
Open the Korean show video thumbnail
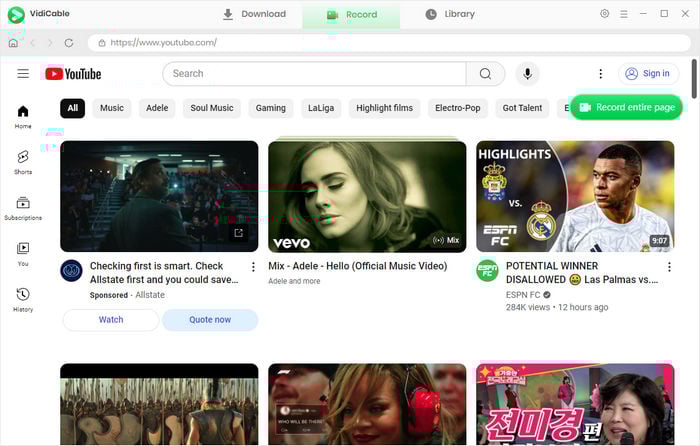(x=575, y=404)
